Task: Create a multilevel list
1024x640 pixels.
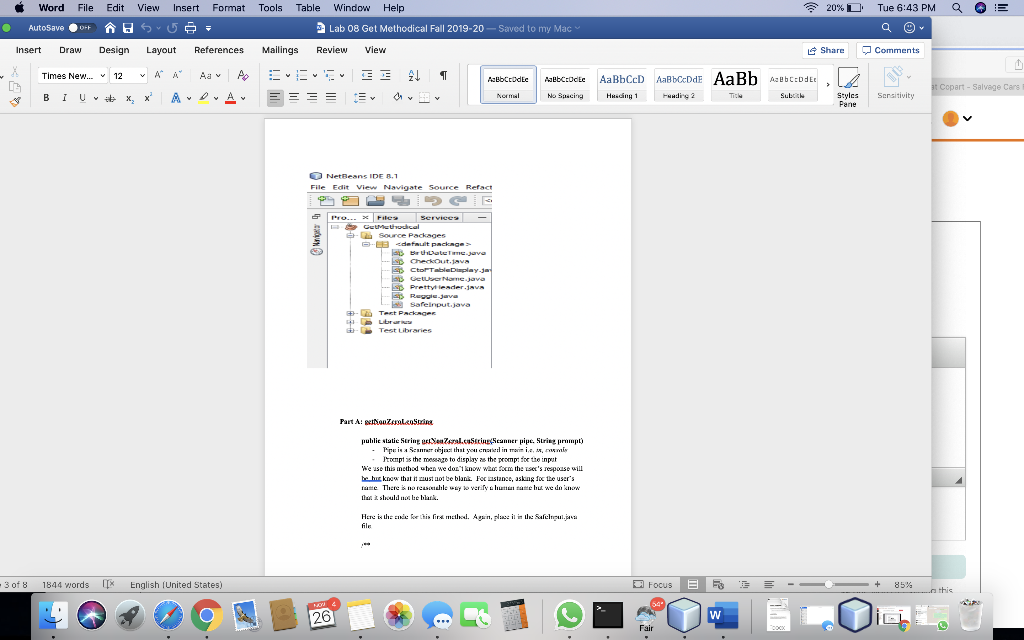Action: click(329, 76)
